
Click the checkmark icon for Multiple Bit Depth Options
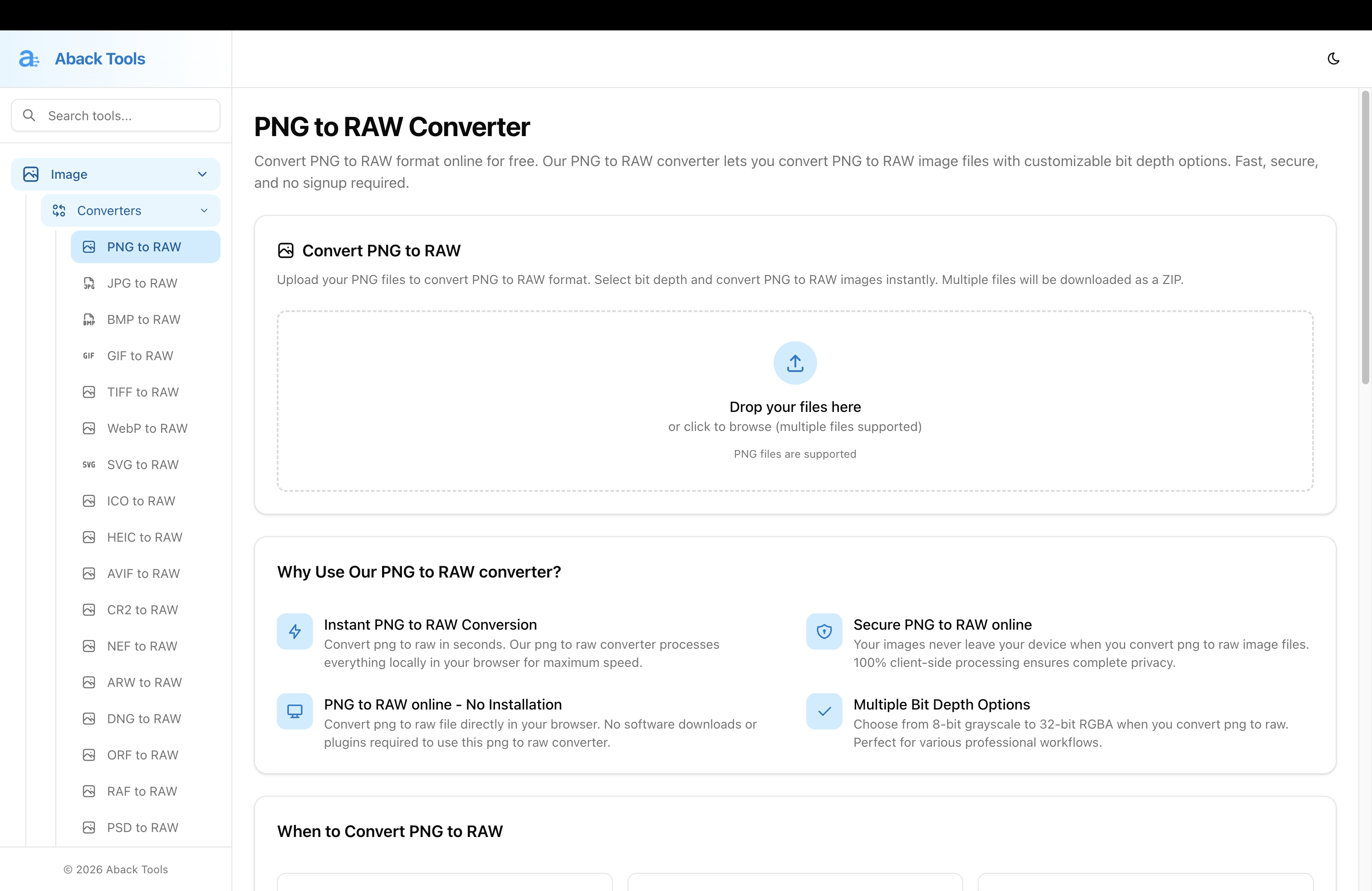pos(824,711)
